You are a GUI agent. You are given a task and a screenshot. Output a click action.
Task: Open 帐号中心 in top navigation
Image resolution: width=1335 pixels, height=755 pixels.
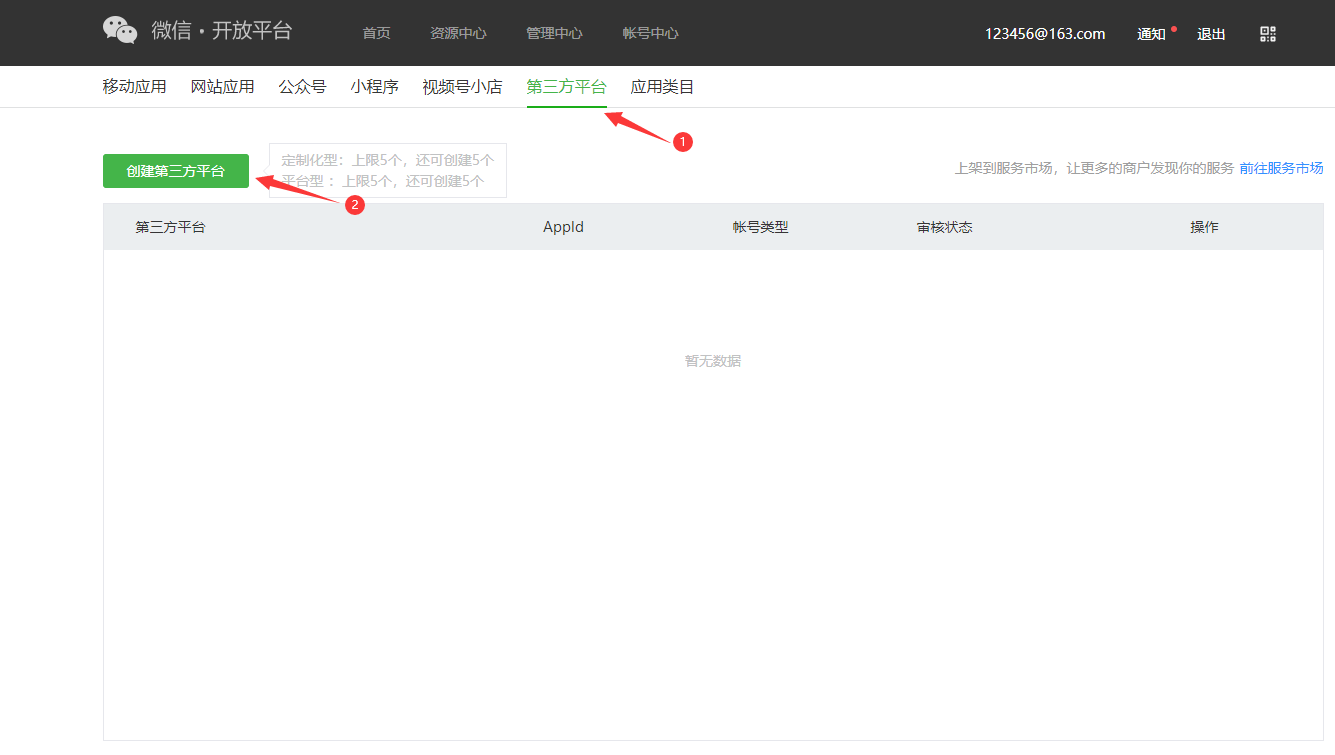[x=650, y=34]
